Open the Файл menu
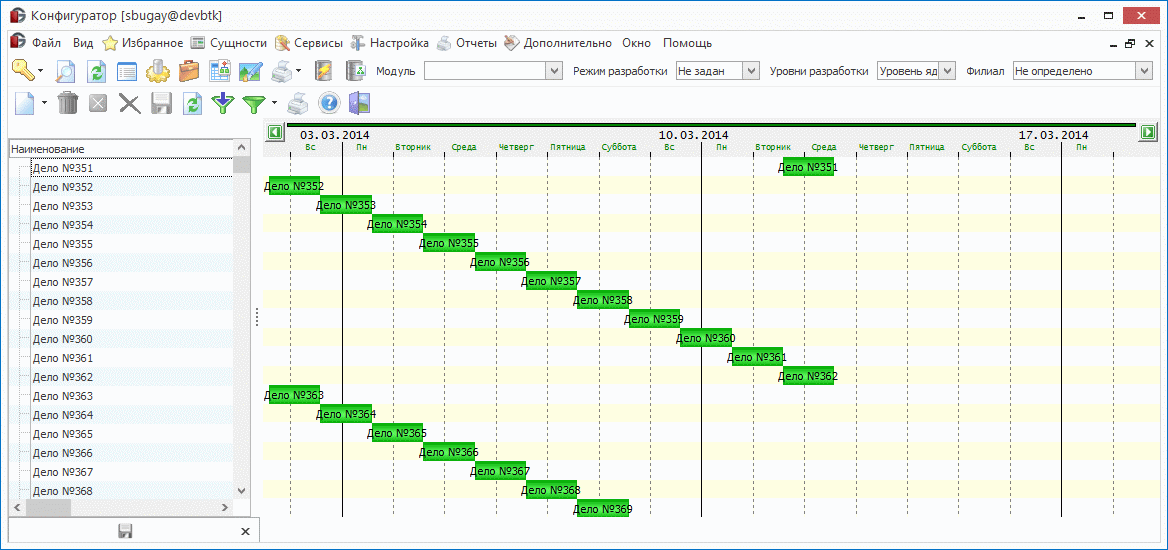Image resolution: width=1168 pixels, height=550 pixels. coord(46,43)
